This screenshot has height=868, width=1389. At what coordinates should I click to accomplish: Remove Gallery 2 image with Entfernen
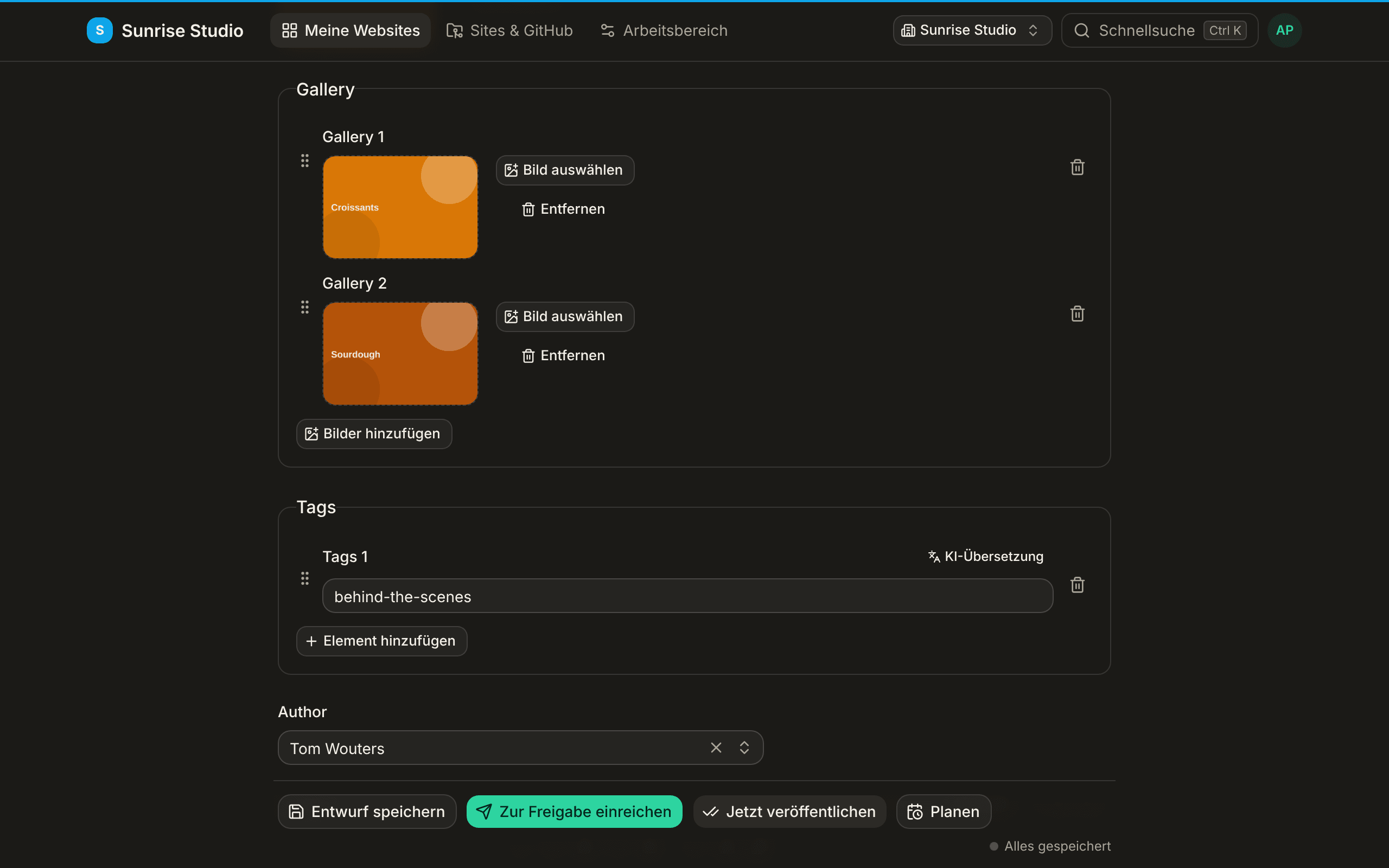point(563,355)
